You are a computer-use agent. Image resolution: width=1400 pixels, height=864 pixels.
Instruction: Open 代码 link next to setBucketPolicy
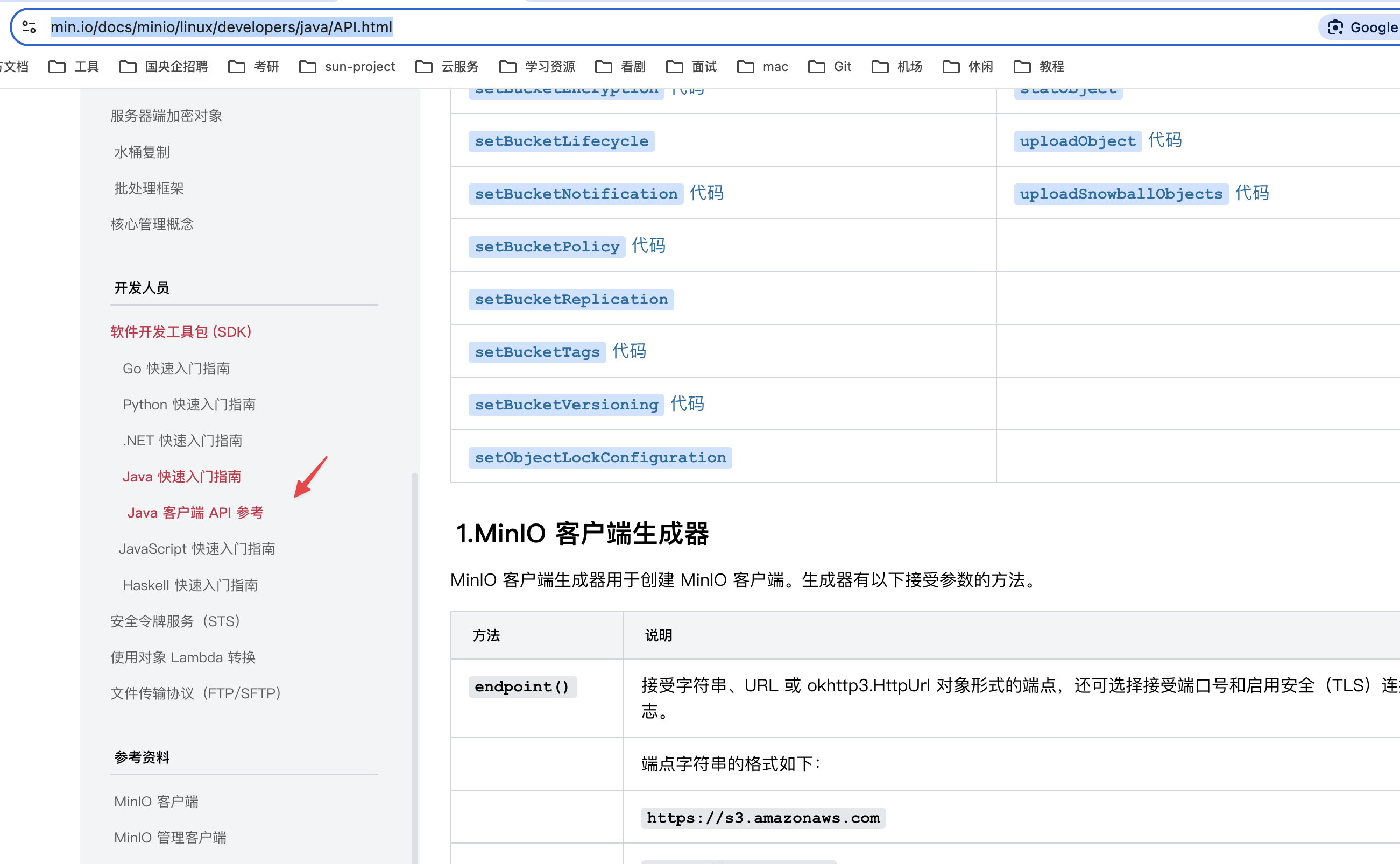[648, 246]
